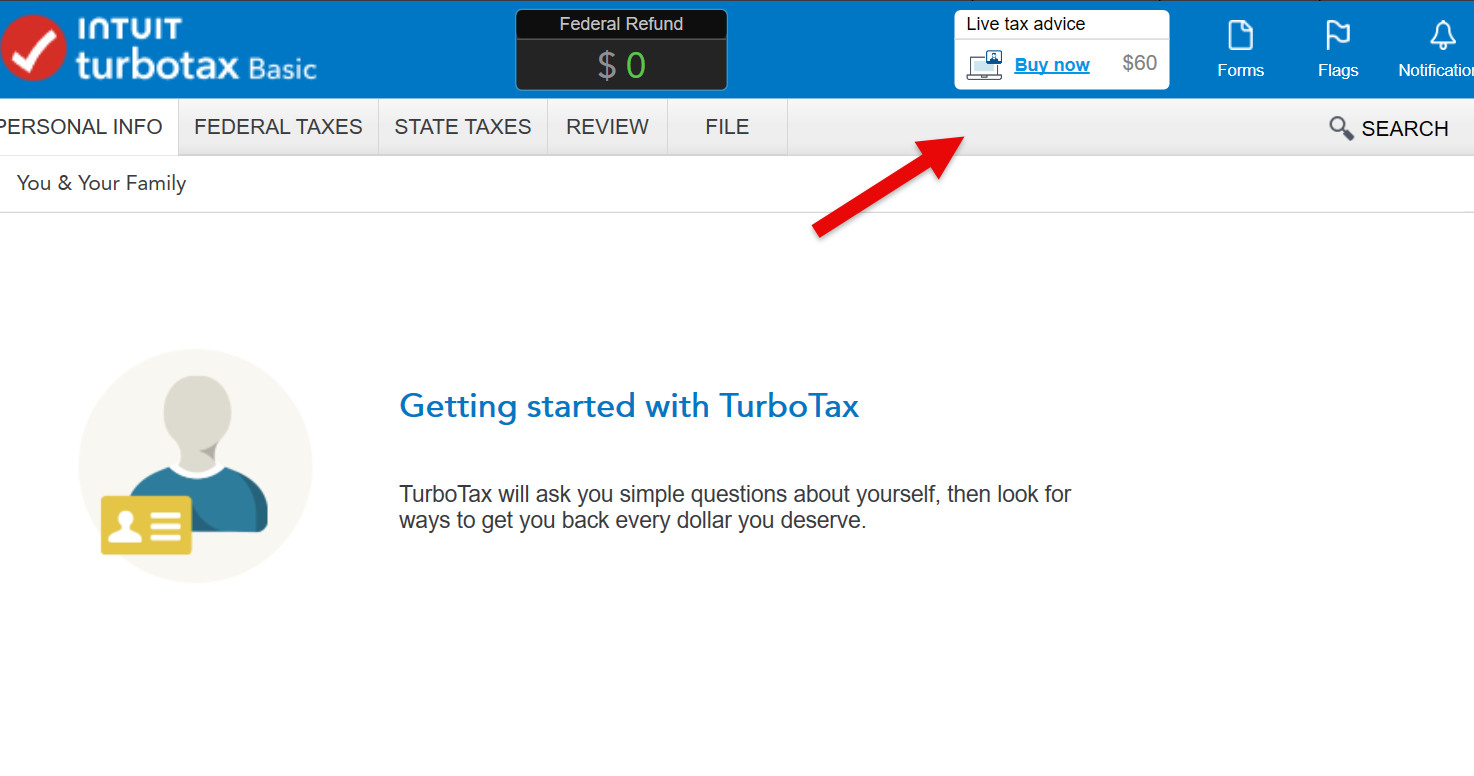The height and width of the screenshot is (776, 1474).
Task: Click the Federal Refund amount display
Action: (621, 65)
